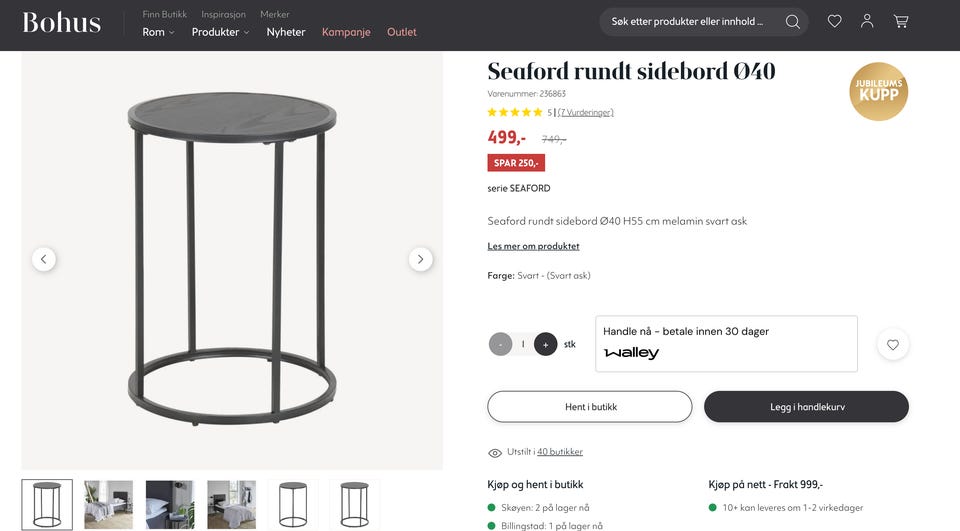Open the Les mer om produktet link
Image resolution: width=960 pixels, height=531 pixels.
(x=533, y=246)
